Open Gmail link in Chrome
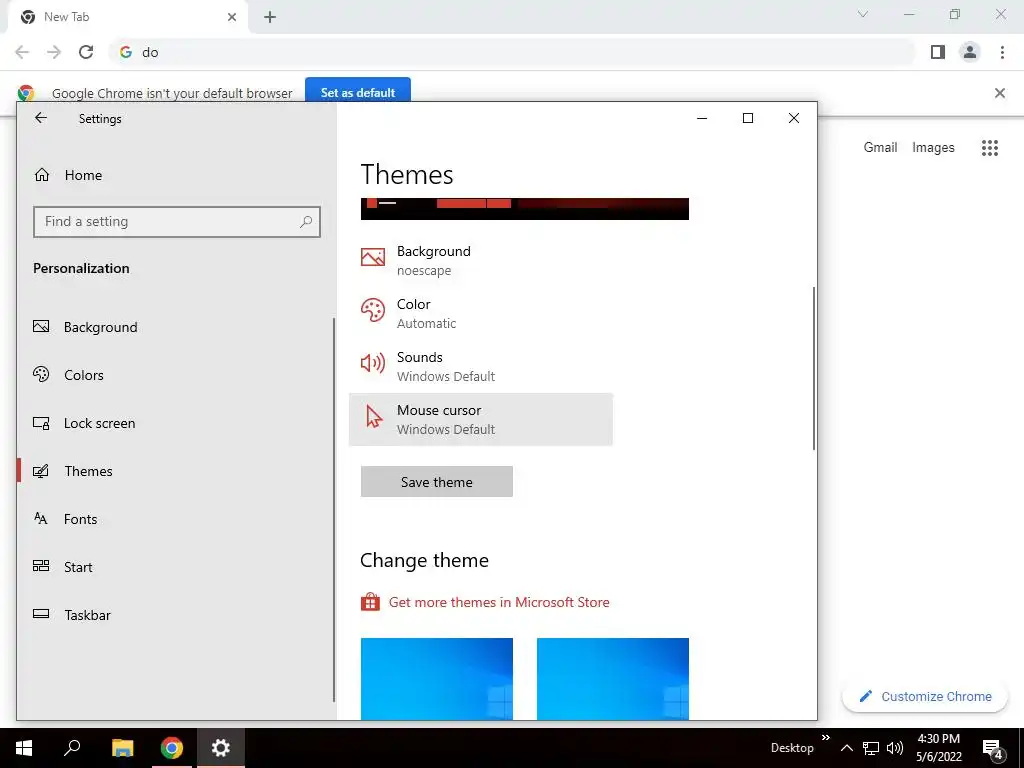The width and height of the screenshot is (1024, 768). tap(880, 148)
